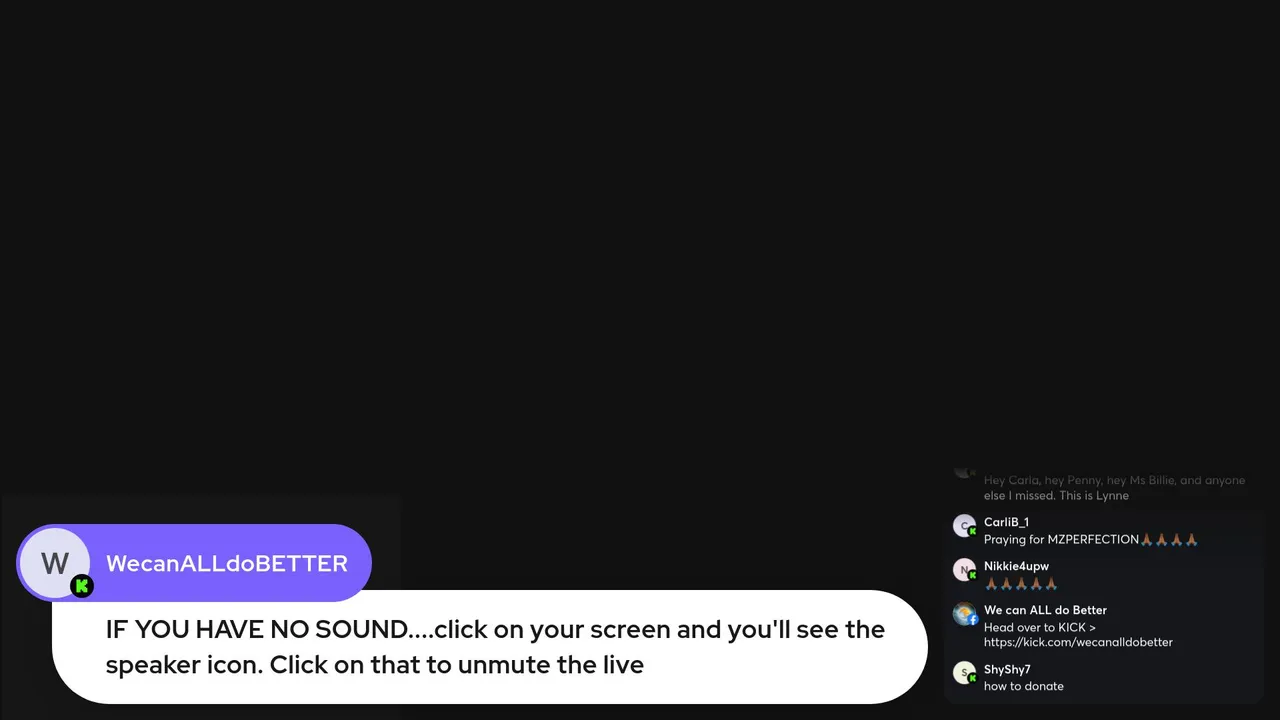
Task: Open CarliB_1's profile avatar in chat
Action: (x=964, y=526)
